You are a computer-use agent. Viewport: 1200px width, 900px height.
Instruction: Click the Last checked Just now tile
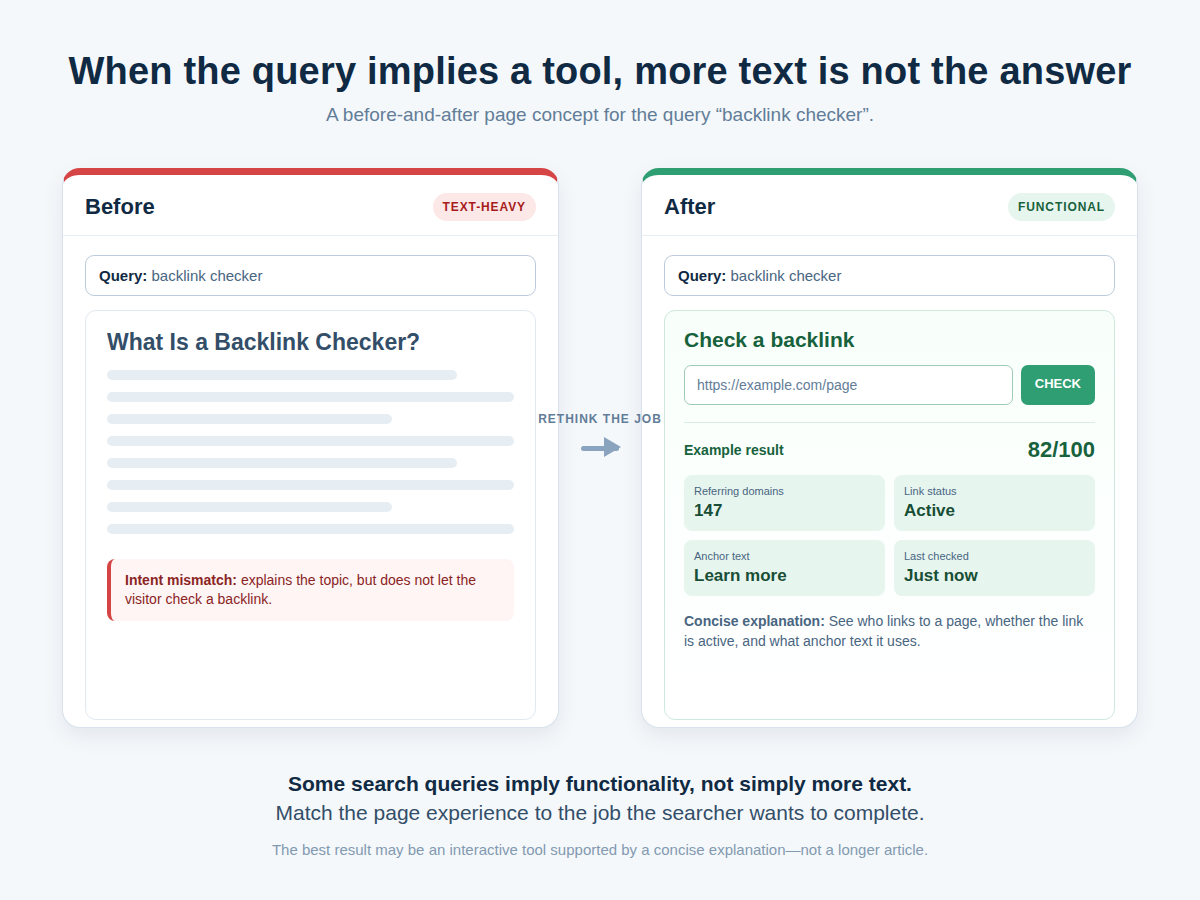994,568
